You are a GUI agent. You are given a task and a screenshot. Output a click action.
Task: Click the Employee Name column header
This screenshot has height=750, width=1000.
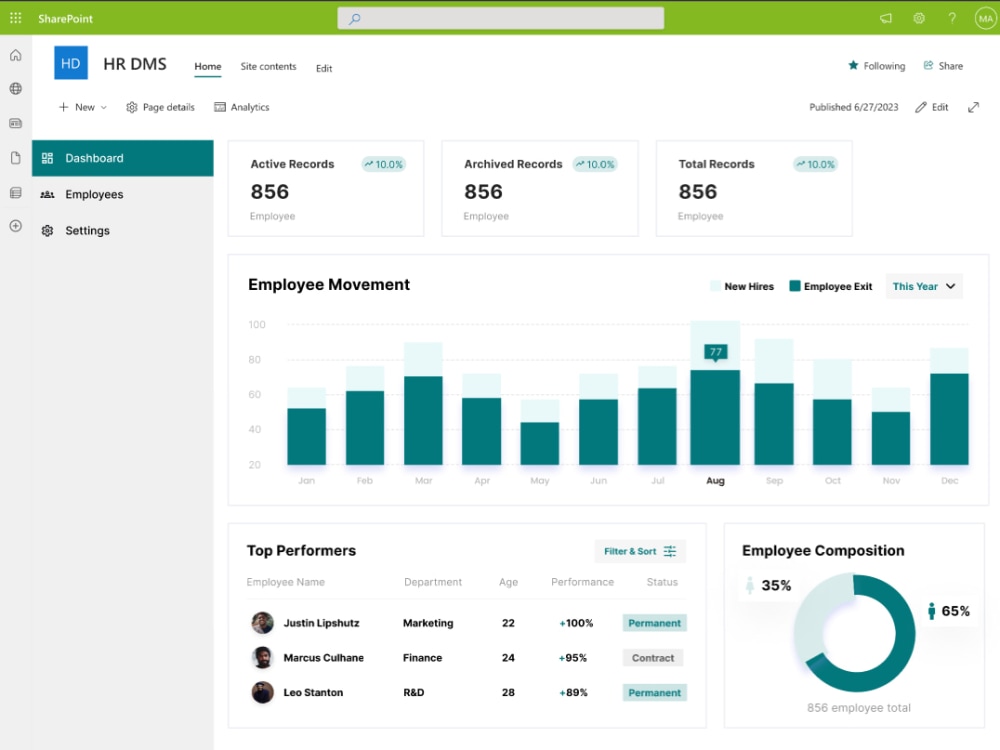click(286, 582)
